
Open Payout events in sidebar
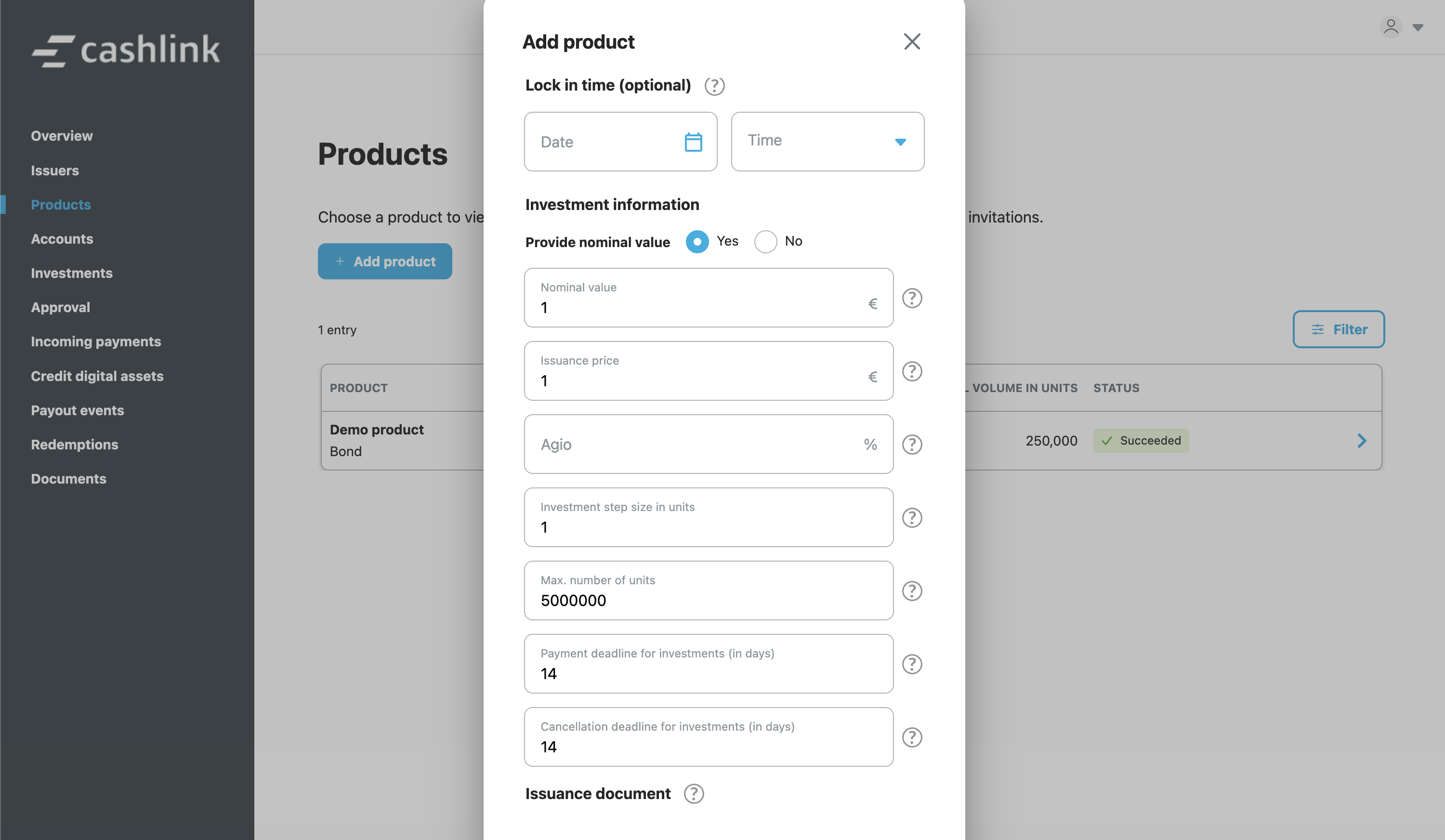(78, 410)
